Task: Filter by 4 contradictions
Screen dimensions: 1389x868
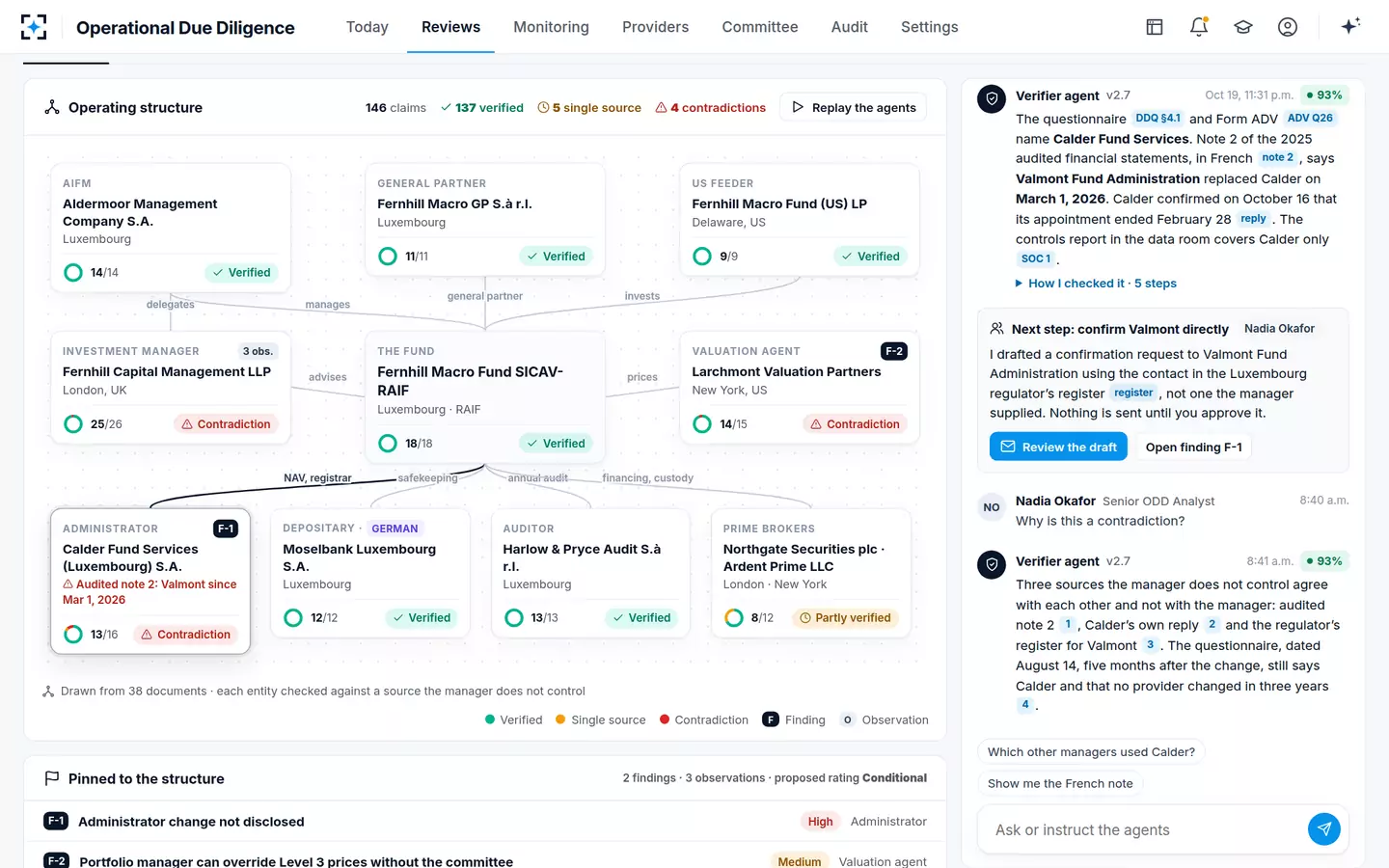Action: coord(711,108)
